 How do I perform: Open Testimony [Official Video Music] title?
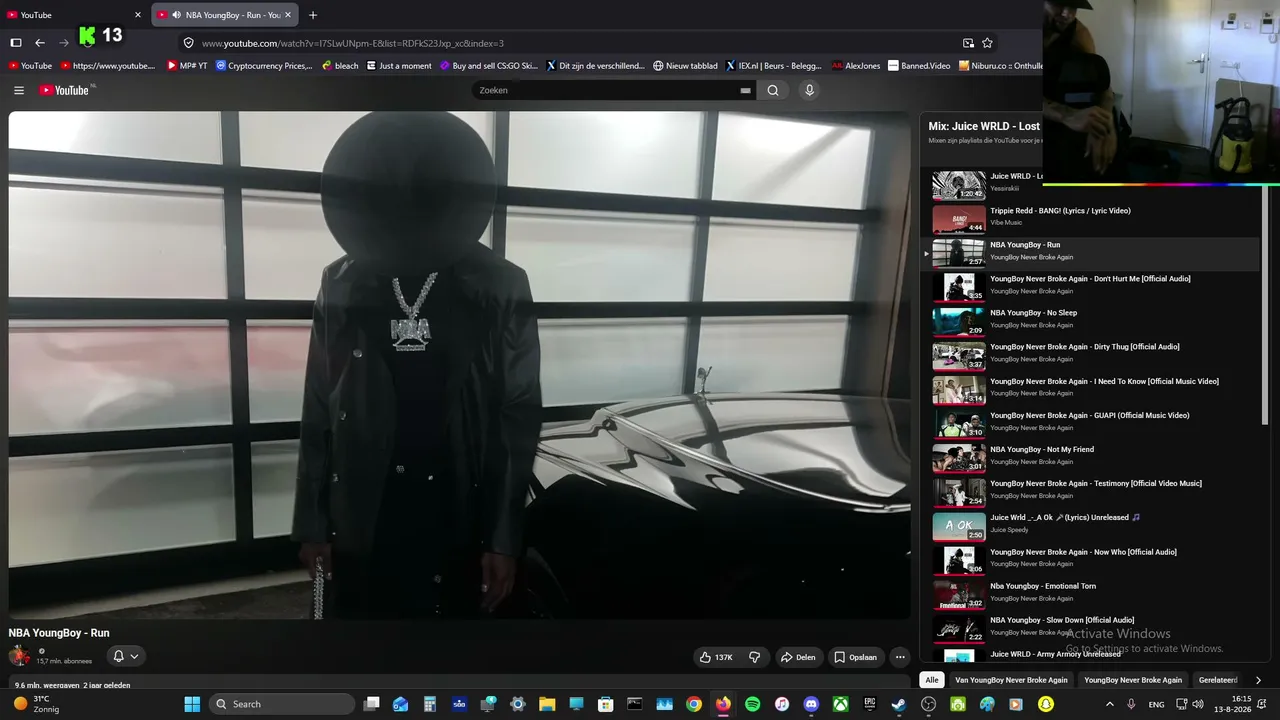[1096, 484]
